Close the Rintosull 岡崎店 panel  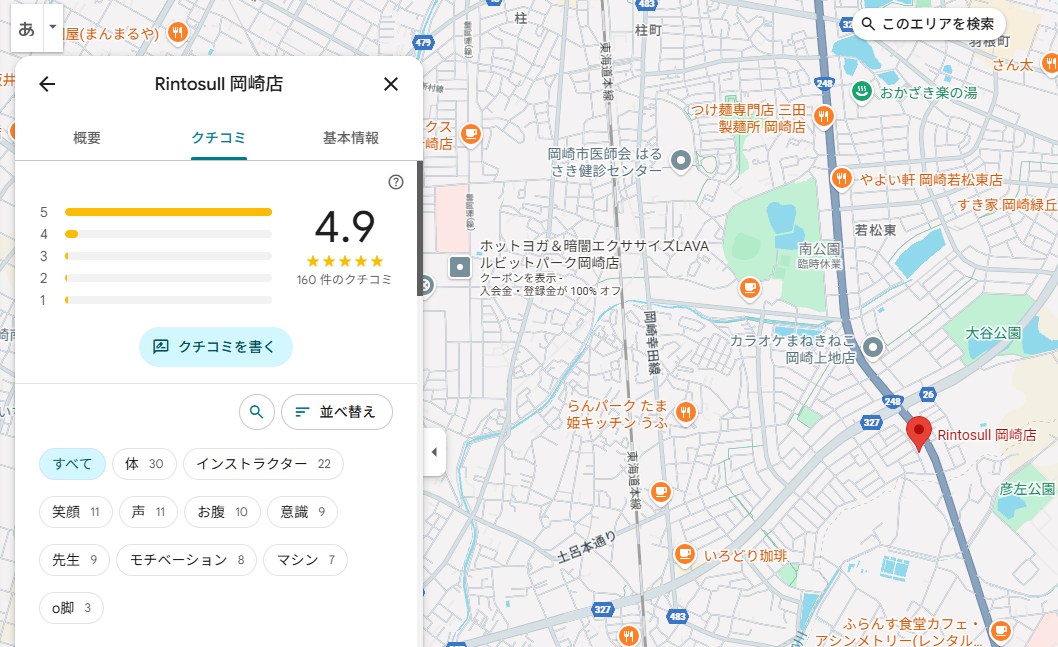tap(391, 84)
